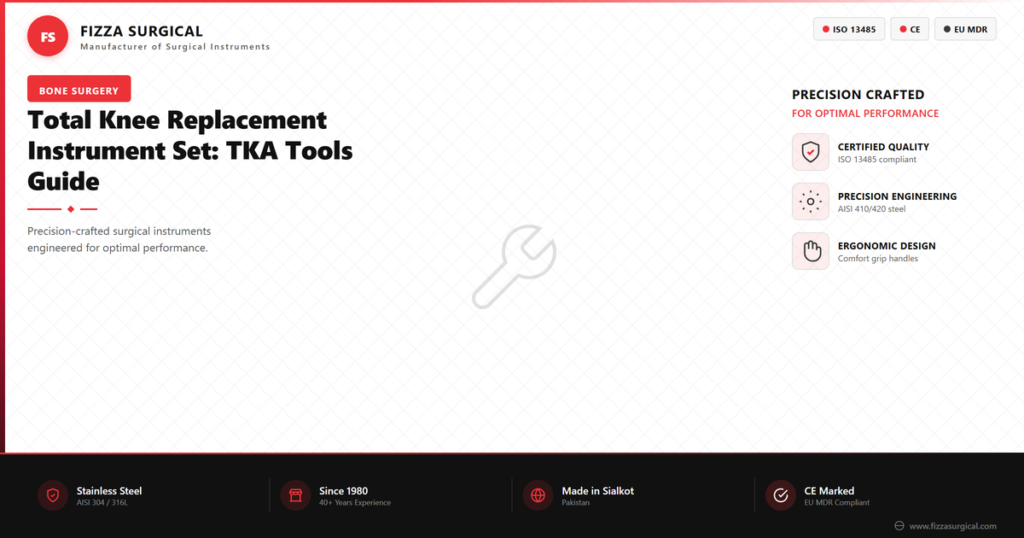Click the small globe icon beside website URL
This screenshot has height=538, width=1024.
click(x=899, y=526)
